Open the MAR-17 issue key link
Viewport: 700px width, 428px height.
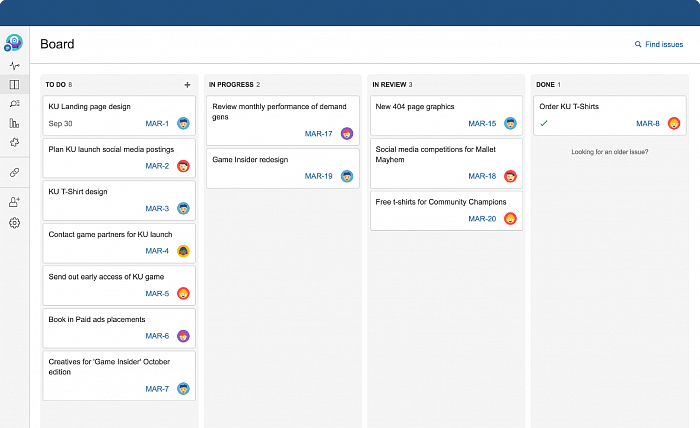click(320, 134)
